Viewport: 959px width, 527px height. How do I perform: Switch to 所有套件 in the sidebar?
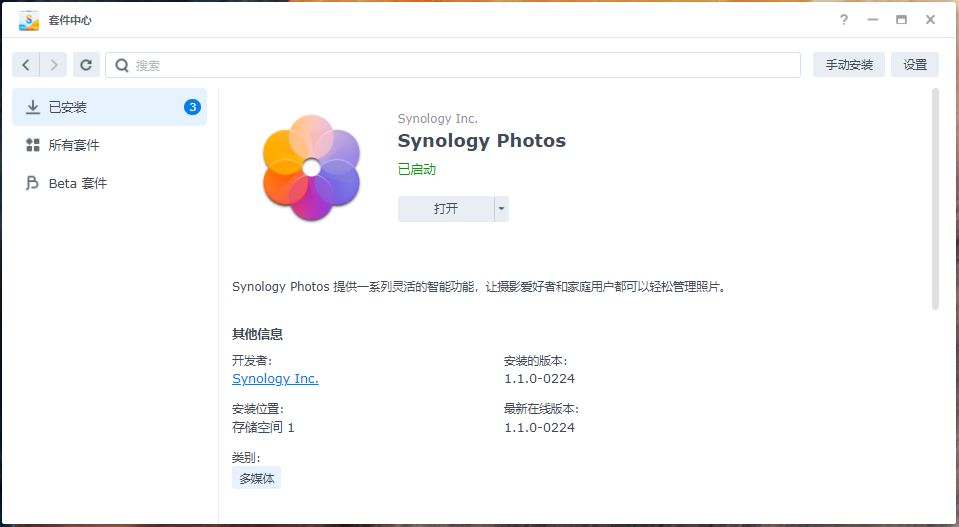109,145
